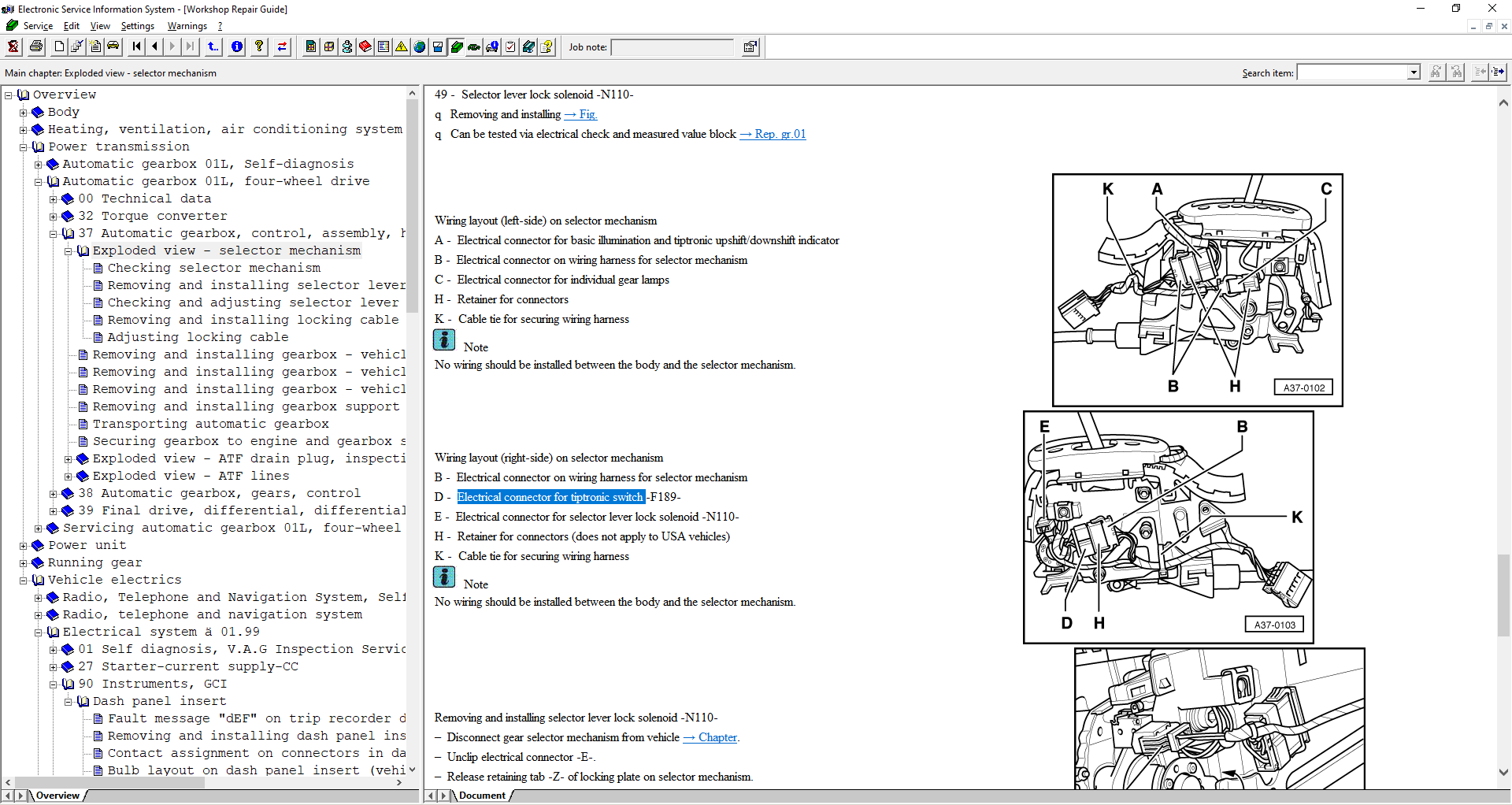The image size is (1512, 805).
Task: Click the Job note text field
Action: [x=673, y=47]
